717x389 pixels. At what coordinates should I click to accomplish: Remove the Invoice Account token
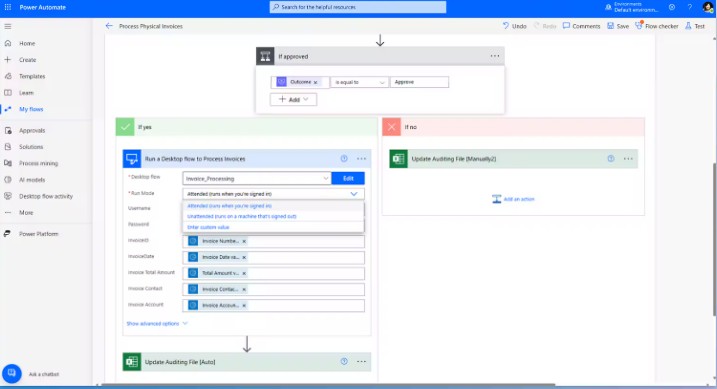244,305
